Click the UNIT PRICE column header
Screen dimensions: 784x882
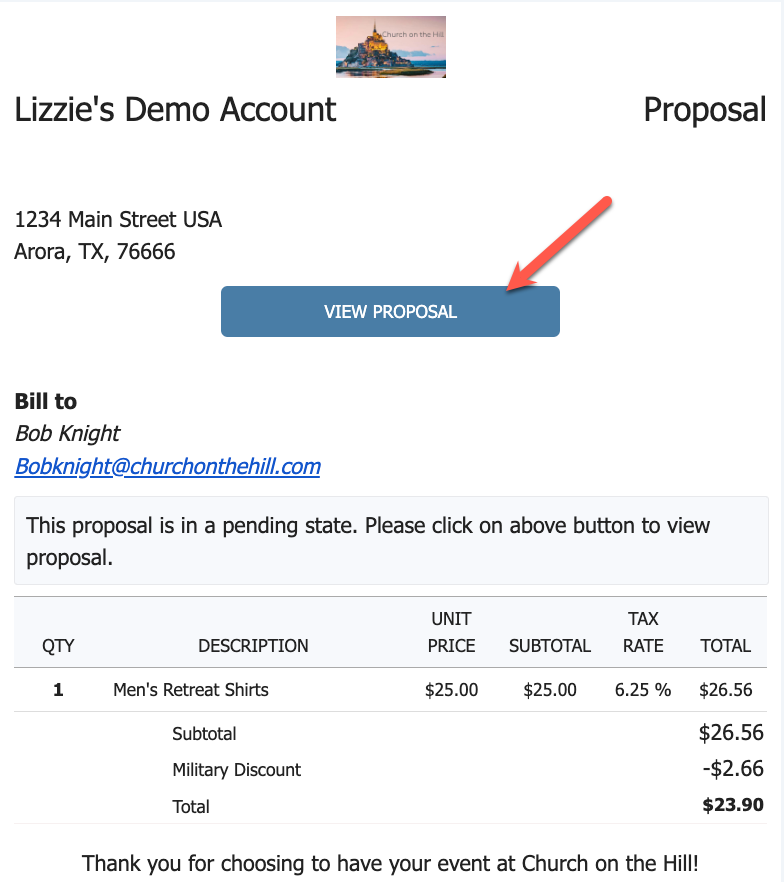(451, 632)
